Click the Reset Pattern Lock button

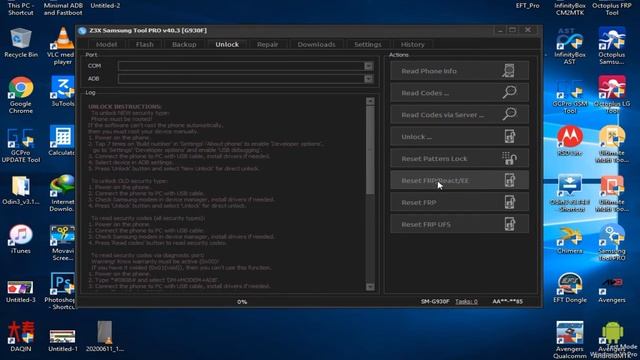click(460, 158)
